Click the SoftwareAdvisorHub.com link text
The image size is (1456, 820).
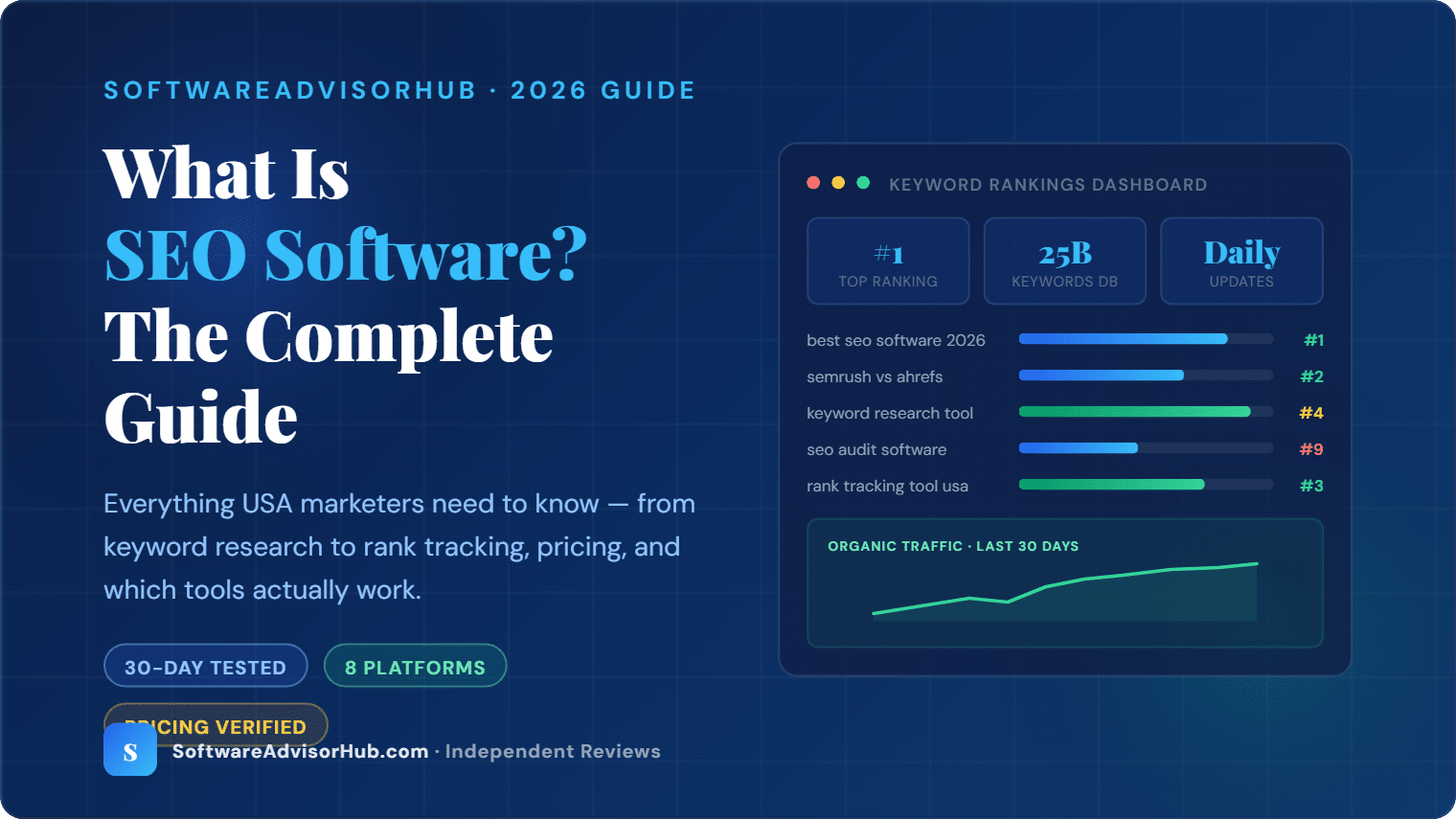click(x=301, y=751)
